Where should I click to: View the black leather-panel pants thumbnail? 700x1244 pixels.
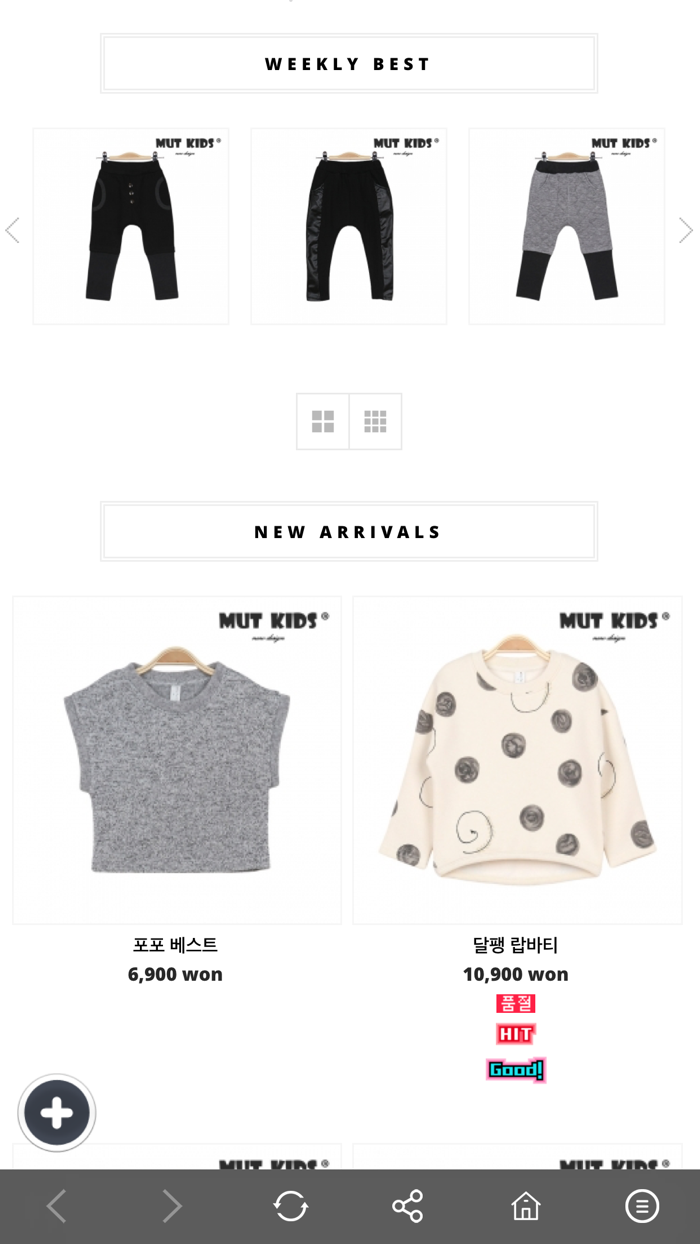click(349, 226)
